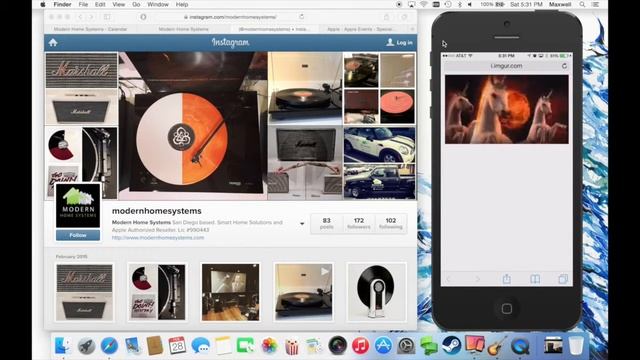Open GarageBand from the Dock
Screen dimensions: 640x360
pos(496,346)
